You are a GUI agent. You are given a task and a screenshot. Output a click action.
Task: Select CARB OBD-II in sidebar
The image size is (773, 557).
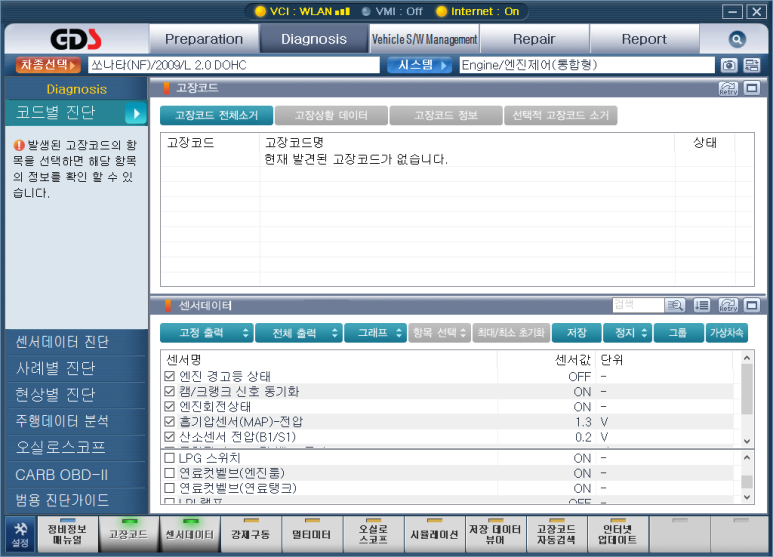pos(76,475)
